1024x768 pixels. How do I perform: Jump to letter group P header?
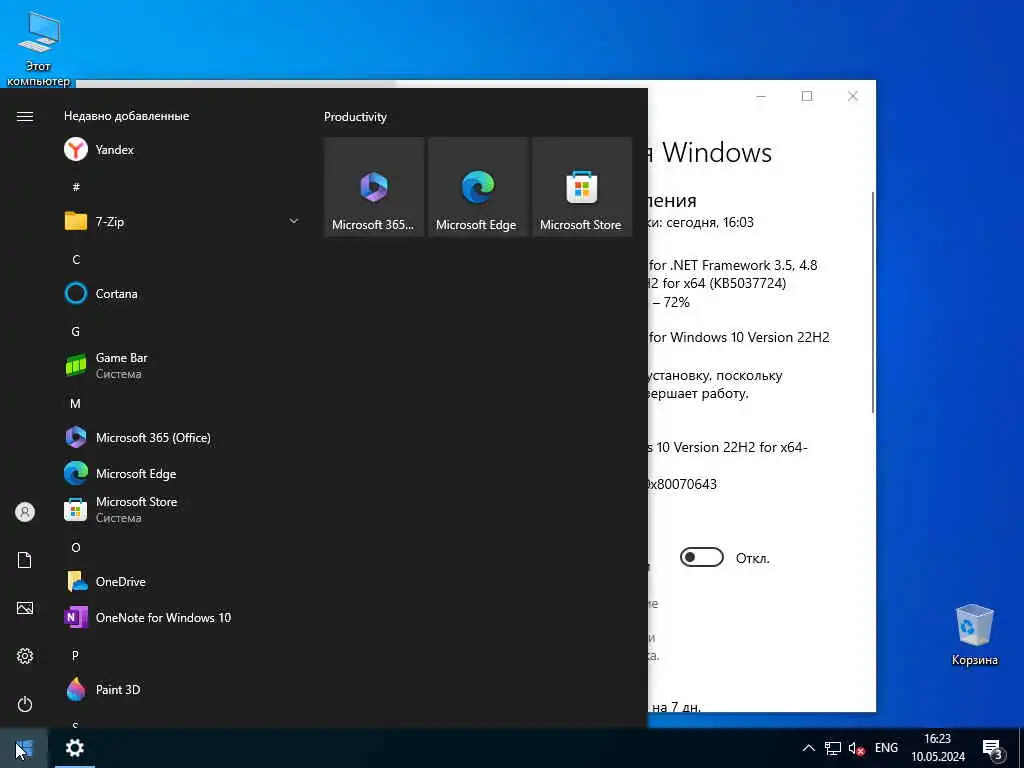[x=76, y=655]
